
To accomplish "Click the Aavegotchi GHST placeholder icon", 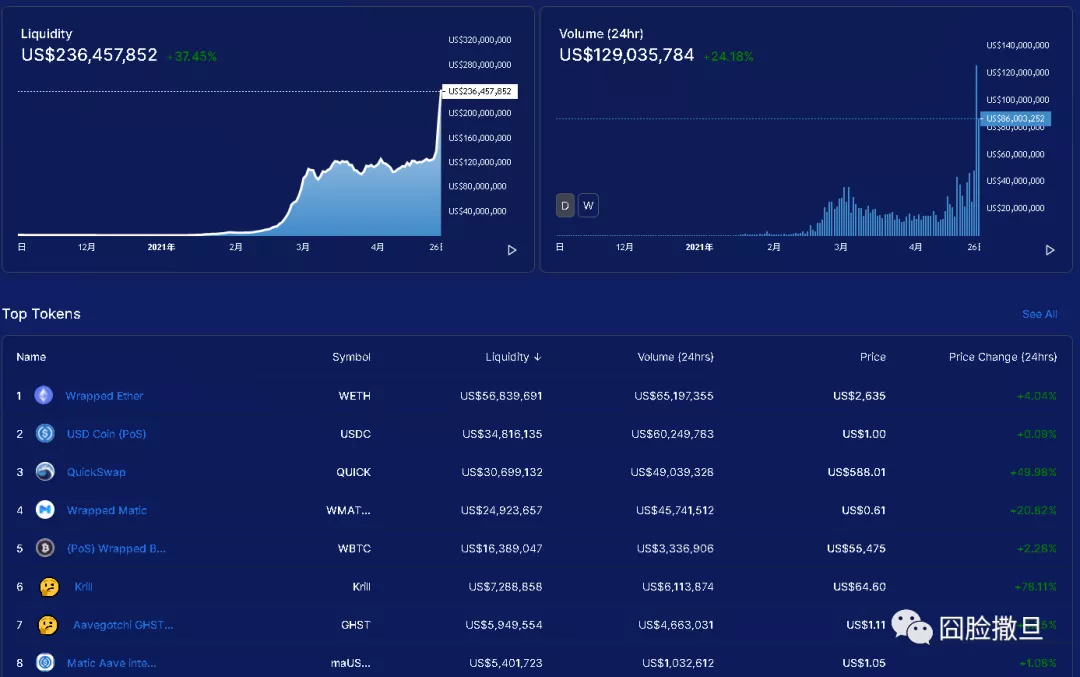I will pyautogui.click(x=48, y=625).
